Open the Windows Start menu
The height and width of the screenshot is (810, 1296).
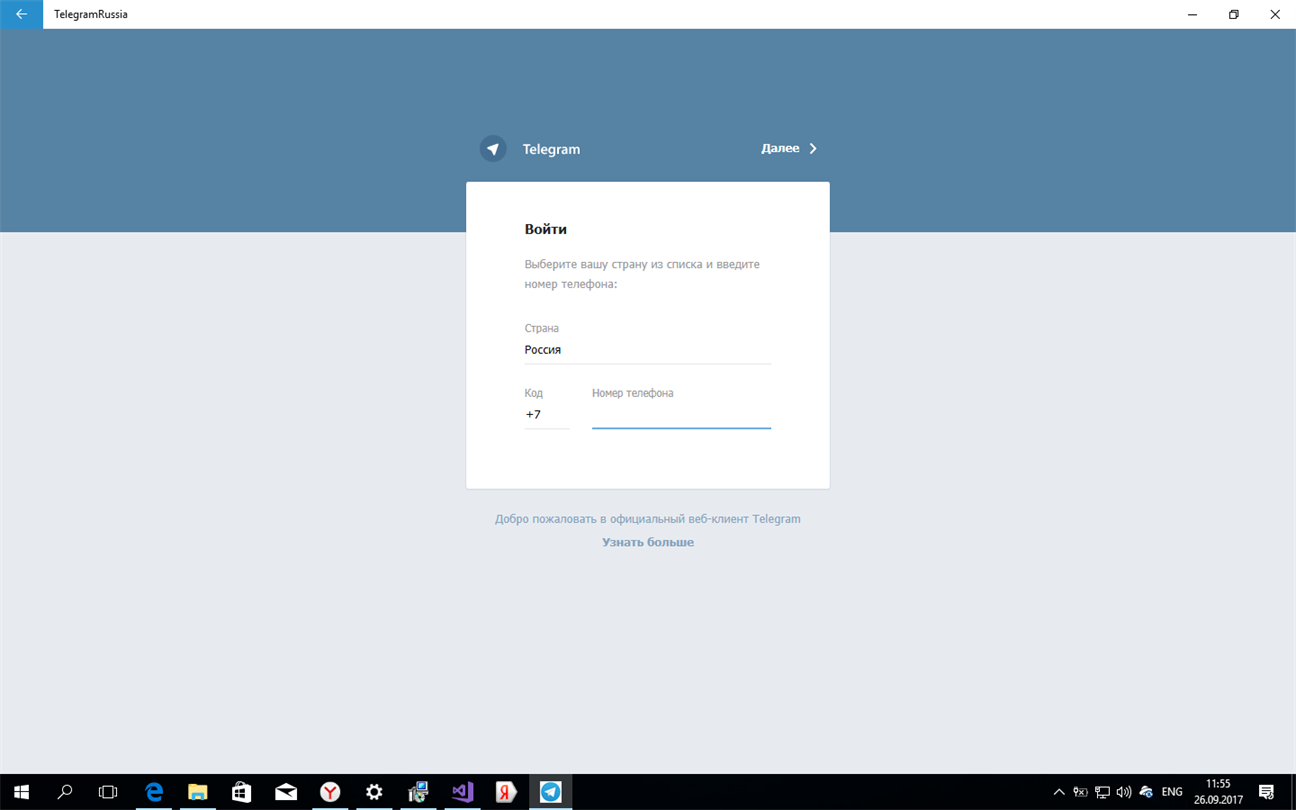click(21, 792)
